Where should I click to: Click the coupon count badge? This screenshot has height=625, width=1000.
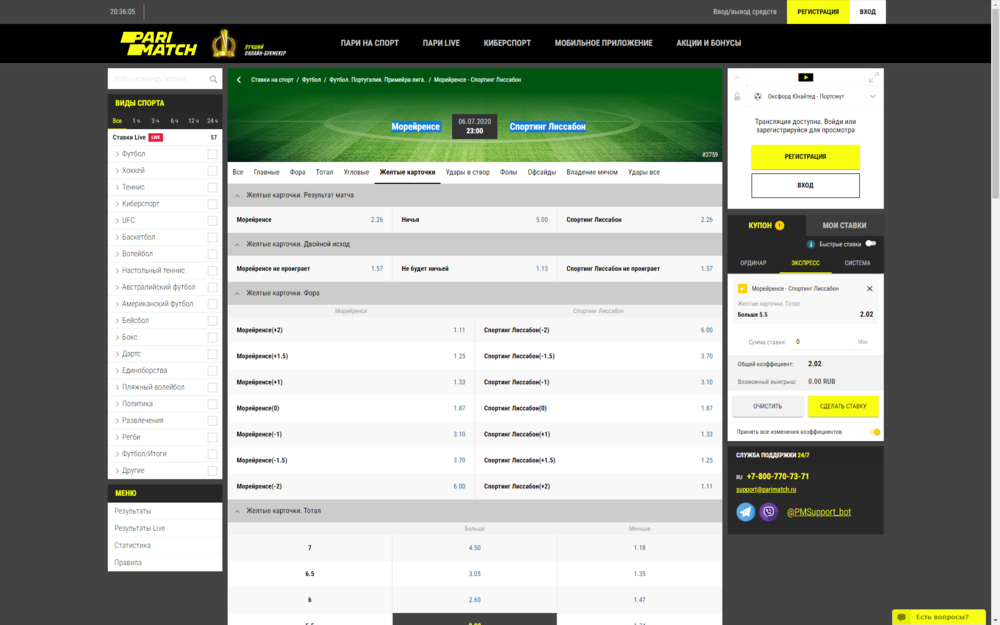(x=779, y=225)
